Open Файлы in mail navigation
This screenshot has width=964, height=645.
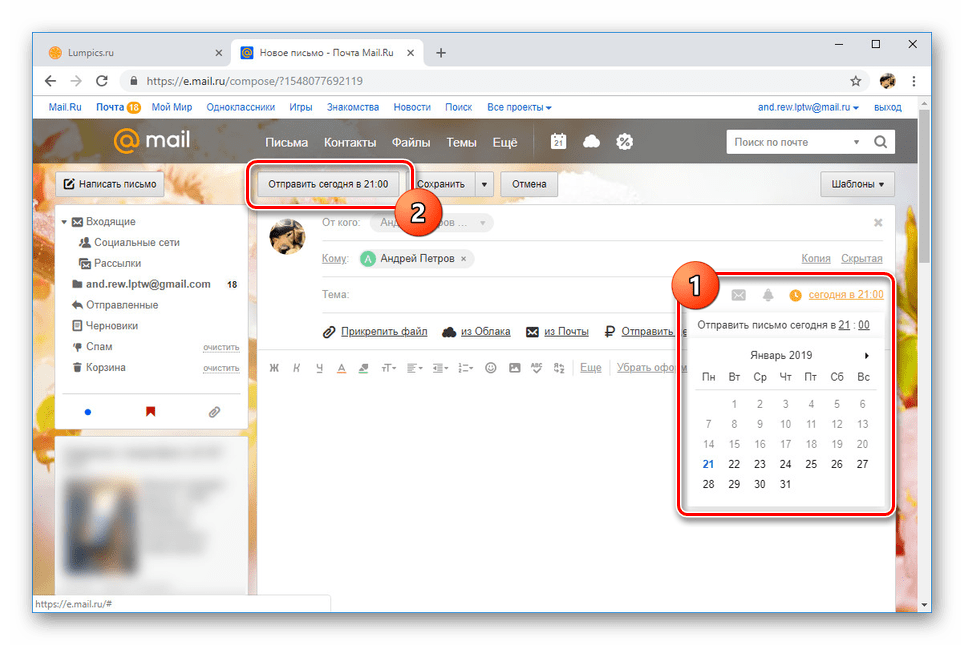click(x=411, y=142)
